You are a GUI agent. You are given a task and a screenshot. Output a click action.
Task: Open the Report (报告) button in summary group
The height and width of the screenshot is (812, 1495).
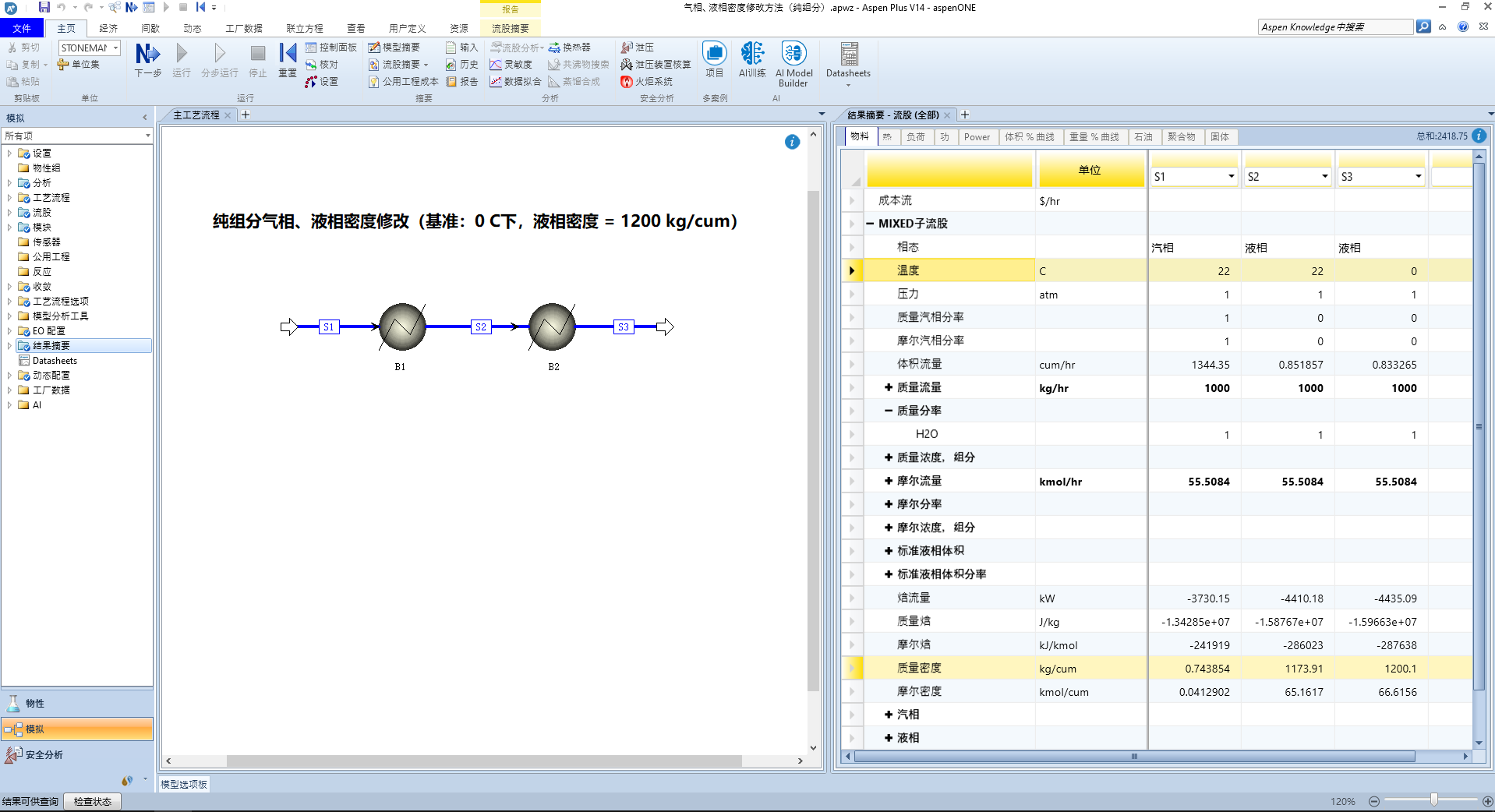461,82
